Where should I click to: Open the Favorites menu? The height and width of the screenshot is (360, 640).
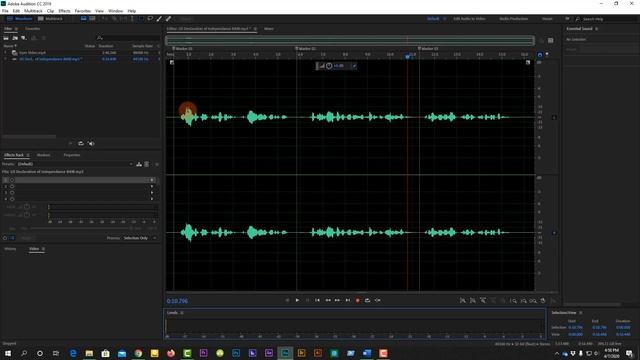[83, 11]
